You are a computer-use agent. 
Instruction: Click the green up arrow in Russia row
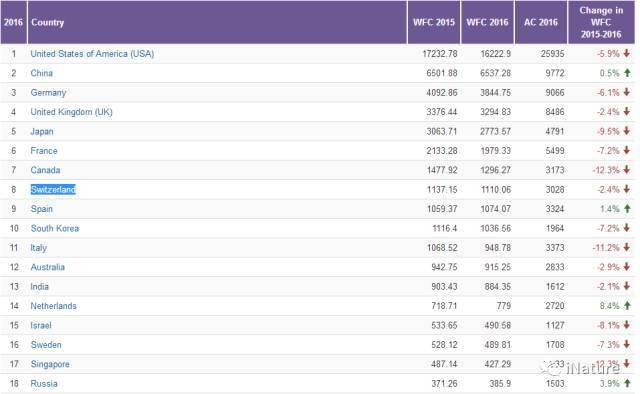coord(627,383)
